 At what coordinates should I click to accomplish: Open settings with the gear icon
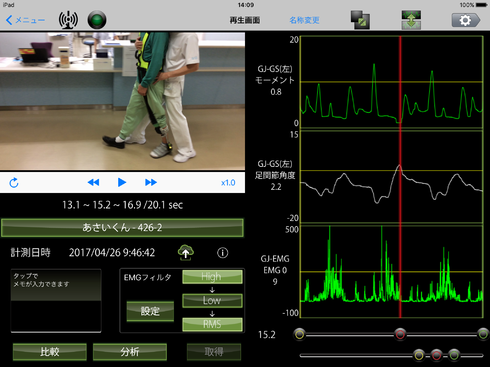(x=466, y=20)
